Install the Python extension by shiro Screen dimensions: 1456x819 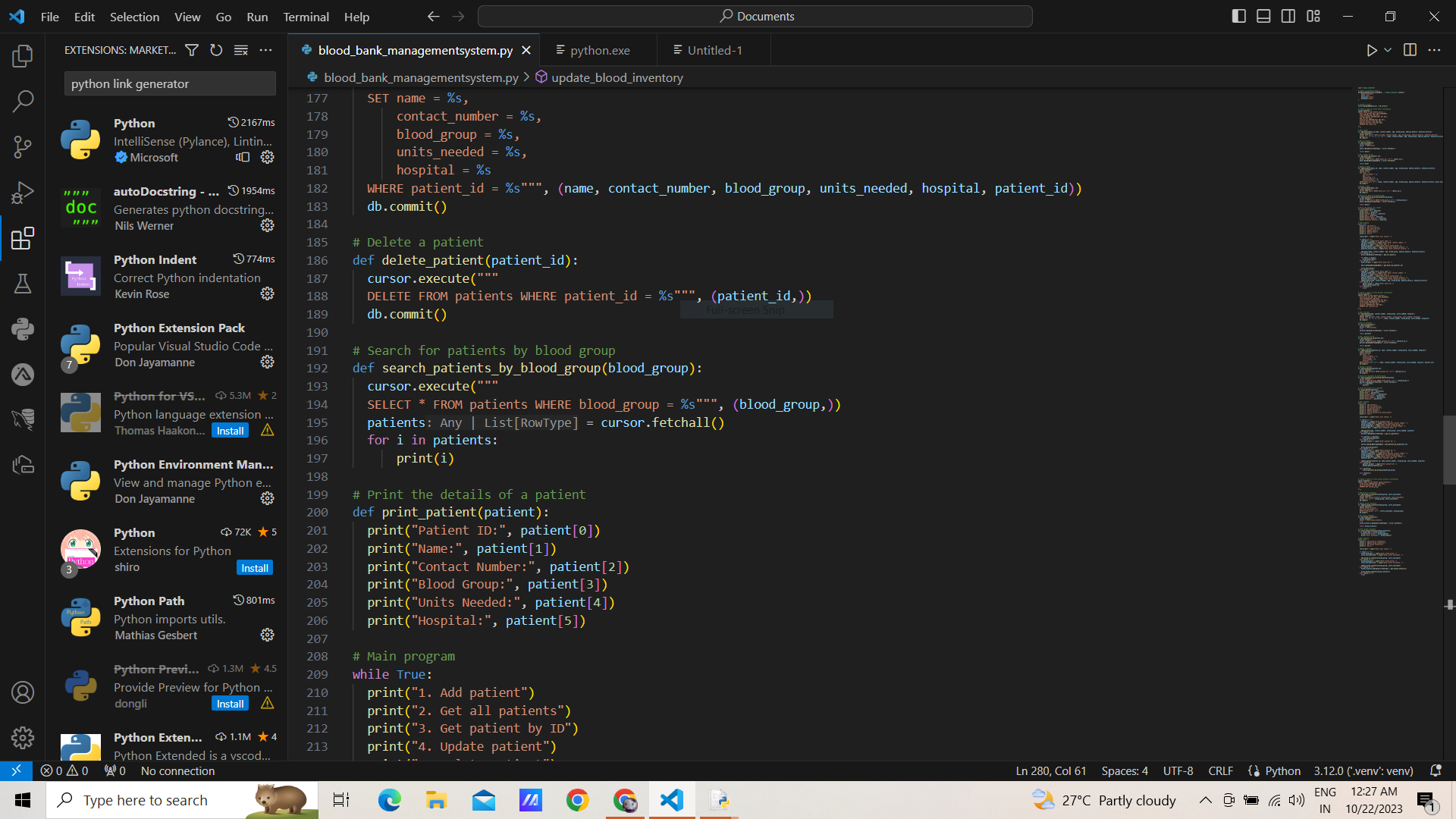coord(255,568)
